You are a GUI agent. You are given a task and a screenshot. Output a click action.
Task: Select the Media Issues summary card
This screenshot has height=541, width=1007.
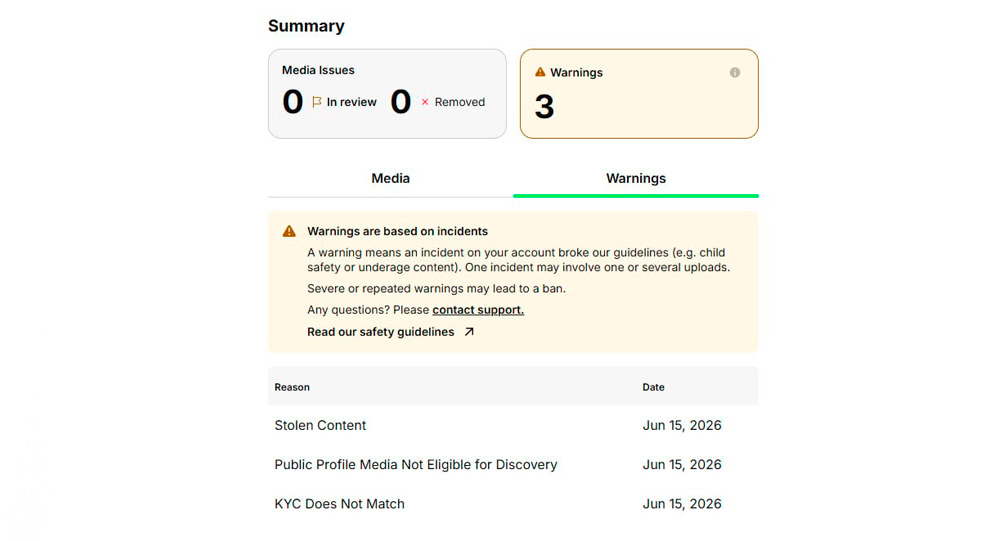coord(387,94)
